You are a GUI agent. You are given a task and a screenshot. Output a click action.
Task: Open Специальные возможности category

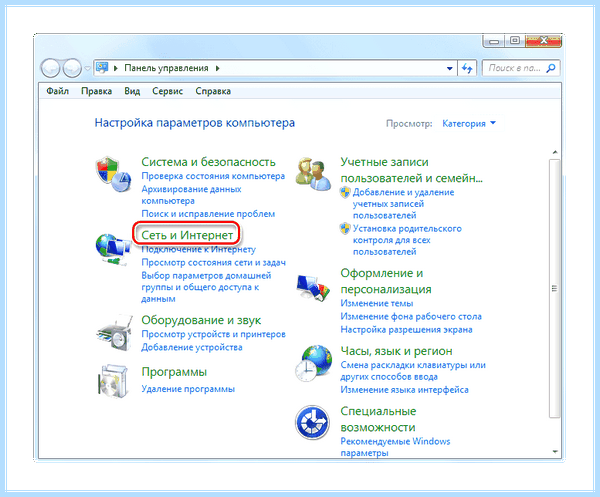[378, 419]
